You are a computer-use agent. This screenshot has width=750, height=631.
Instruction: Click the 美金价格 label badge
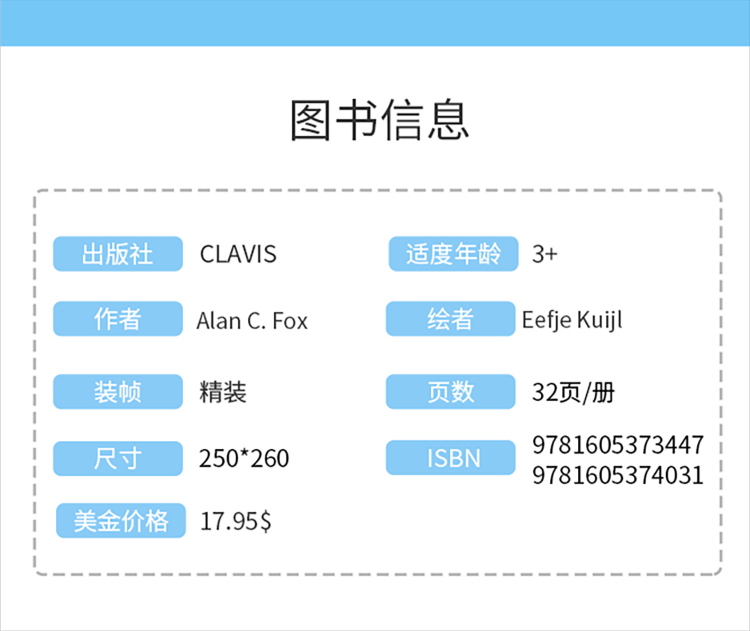[121, 520]
